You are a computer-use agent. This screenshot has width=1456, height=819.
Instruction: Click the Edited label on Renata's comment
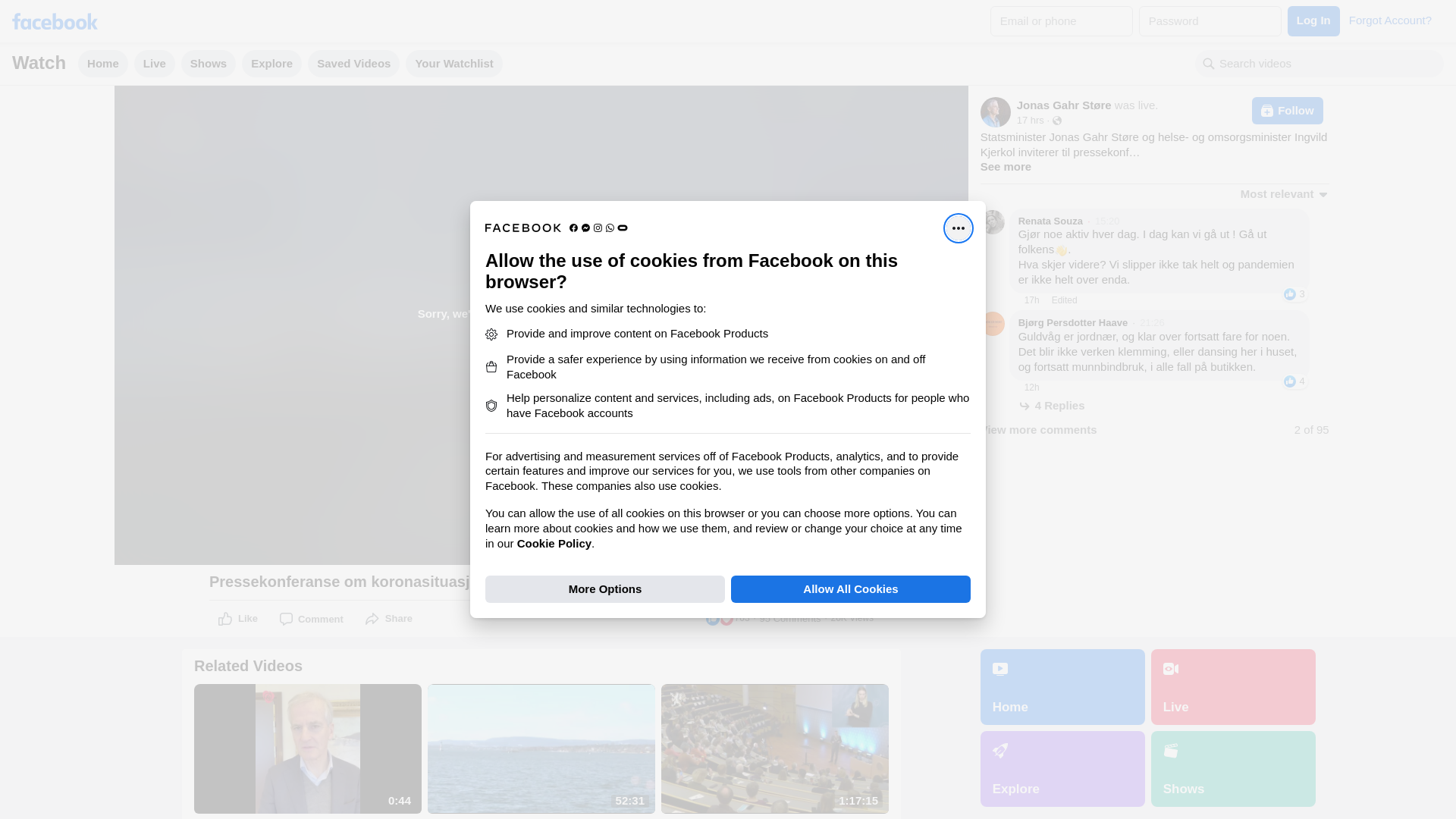point(1064,300)
